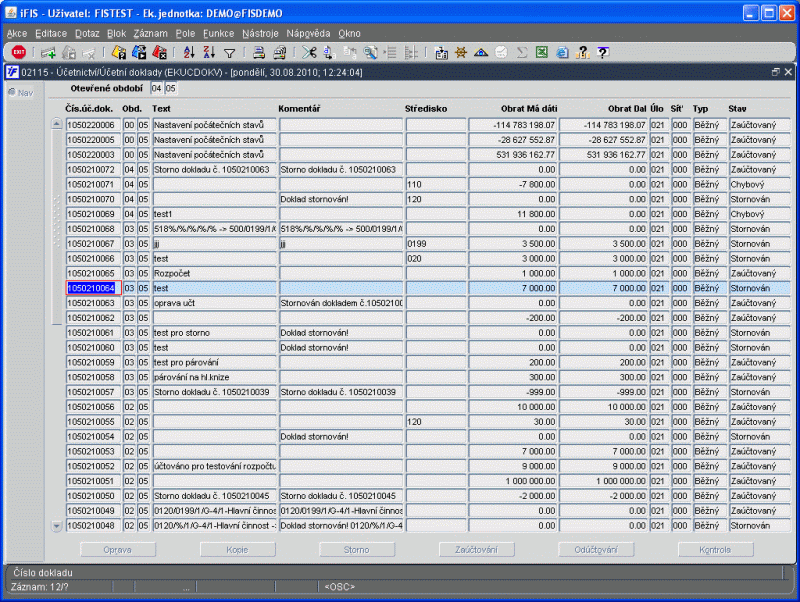Click Středisko '020' cell
The width and height of the screenshot is (800, 602).
(x=436, y=259)
